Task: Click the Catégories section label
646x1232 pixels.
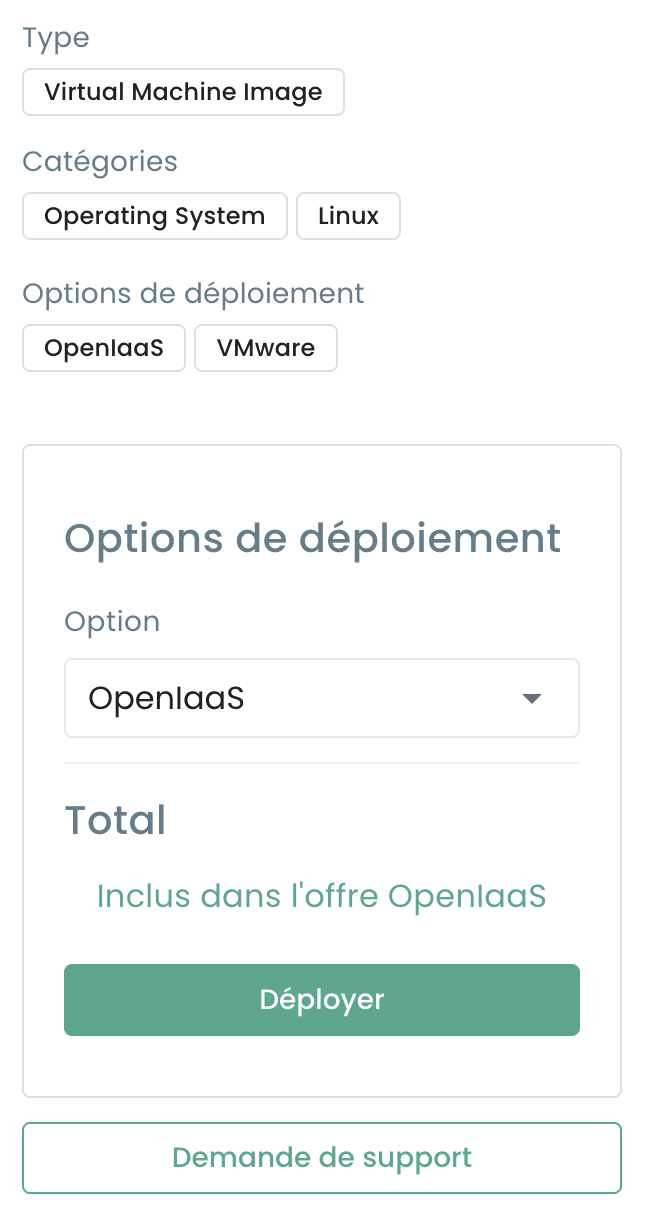Action: [x=100, y=161]
